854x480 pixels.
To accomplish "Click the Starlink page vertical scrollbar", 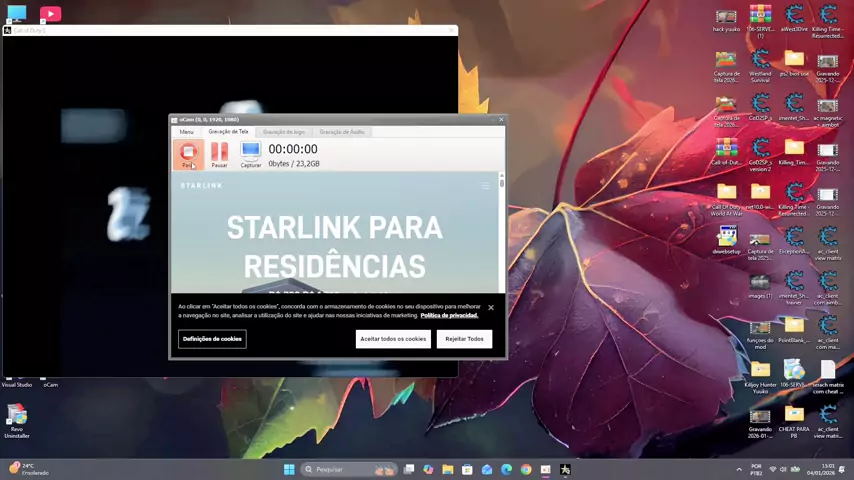I will tap(501, 230).
